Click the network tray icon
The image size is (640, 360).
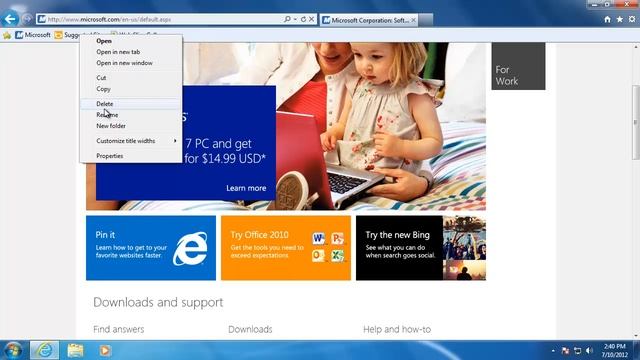(x=577, y=351)
